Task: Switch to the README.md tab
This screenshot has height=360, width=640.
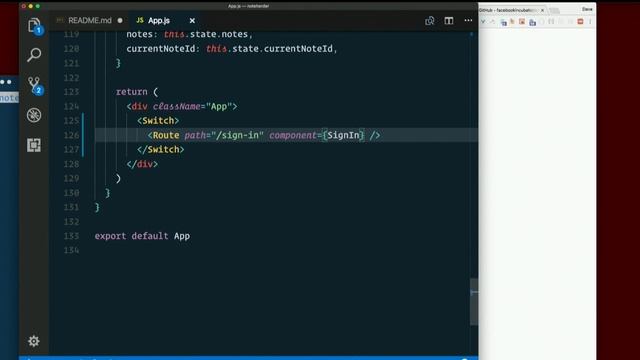Action: (90, 20)
